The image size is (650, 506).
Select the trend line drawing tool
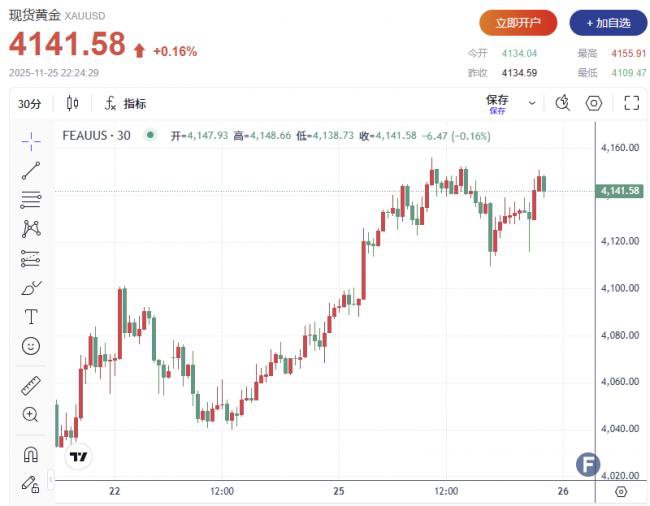(x=30, y=170)
